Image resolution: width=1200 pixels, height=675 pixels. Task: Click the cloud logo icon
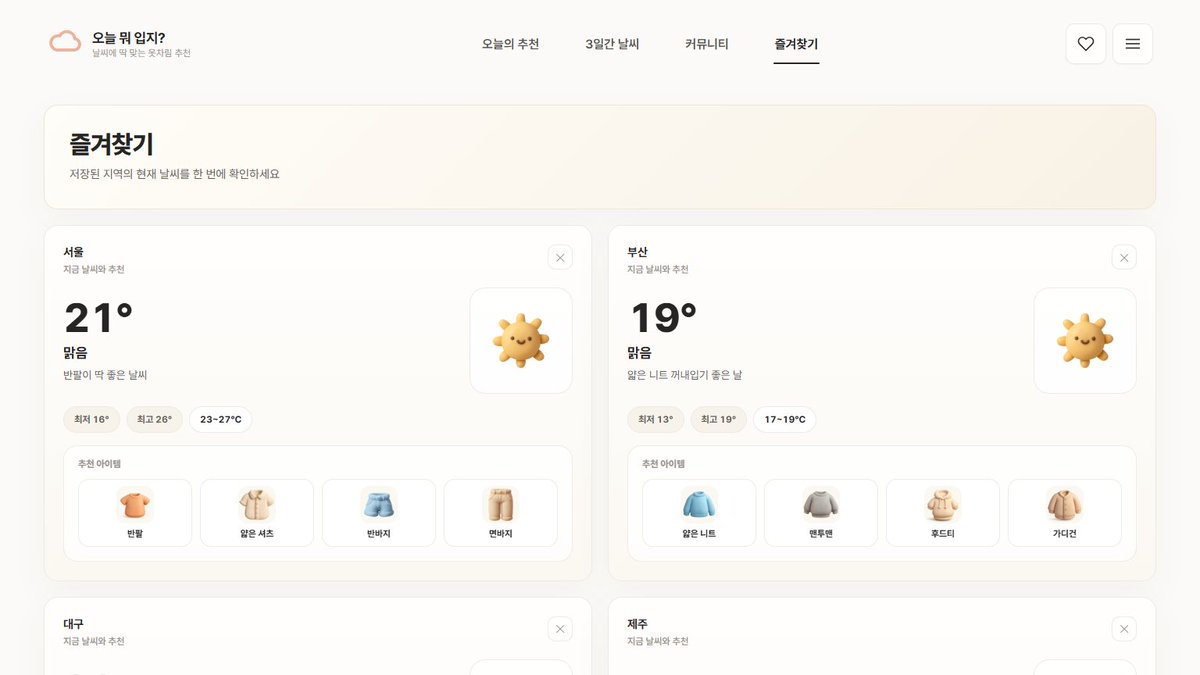65,42
